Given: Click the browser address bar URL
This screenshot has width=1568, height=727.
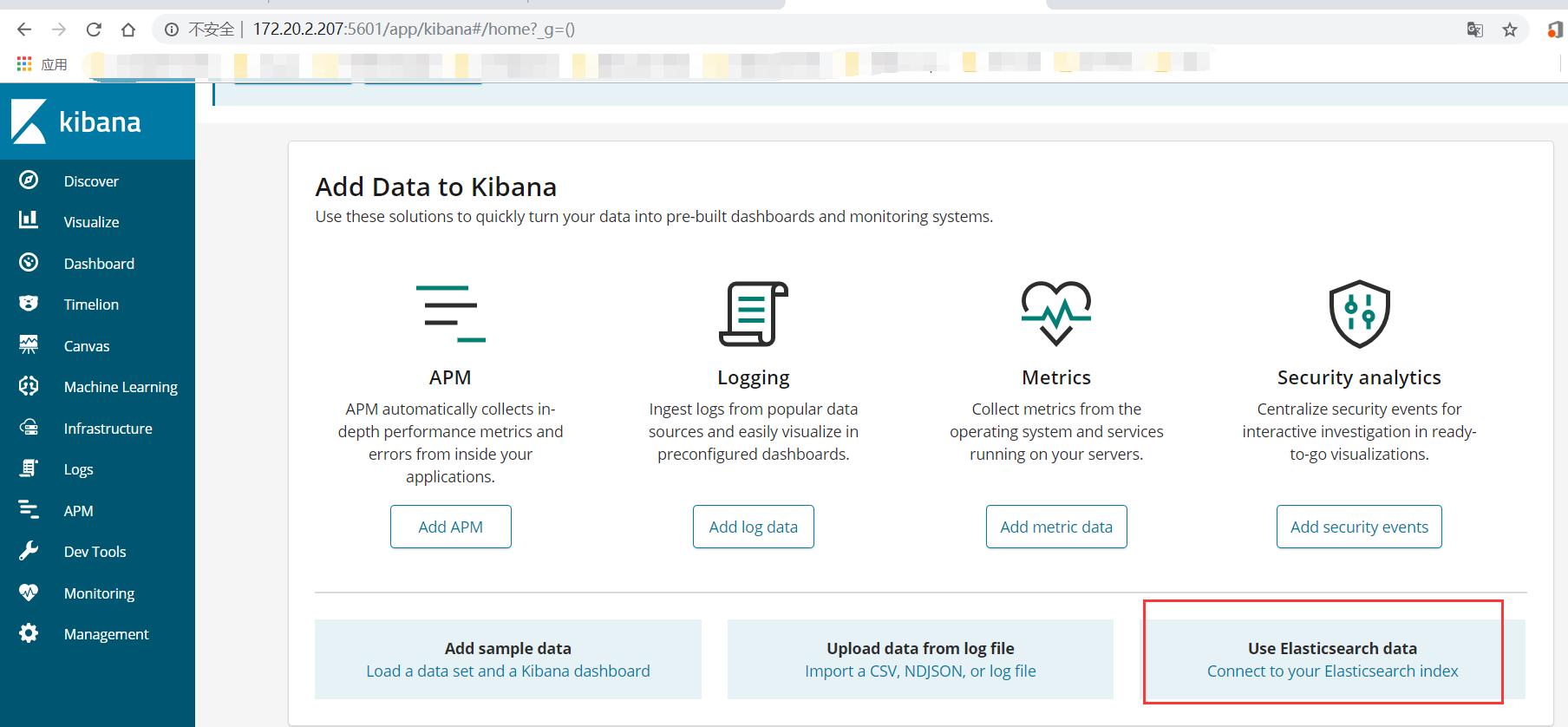Looking at the screenshot, I should tap(414, 29).
